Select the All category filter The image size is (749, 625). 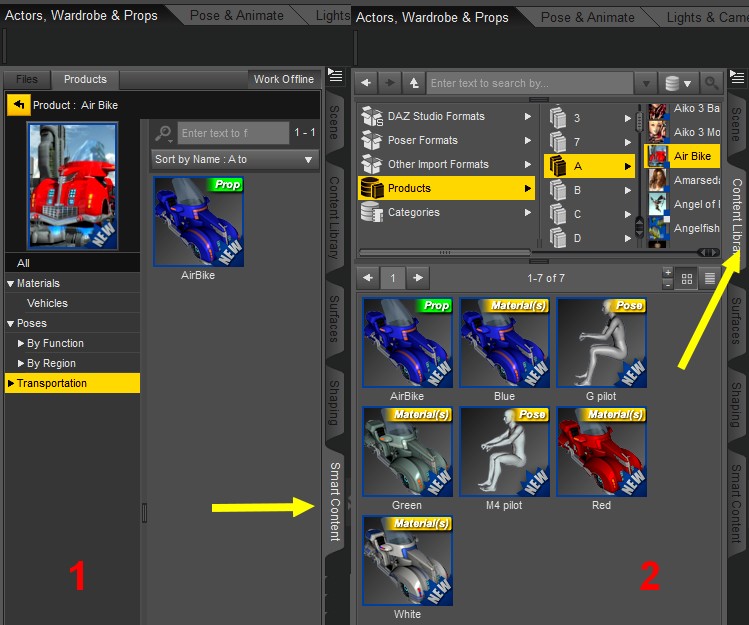point(72,263)
